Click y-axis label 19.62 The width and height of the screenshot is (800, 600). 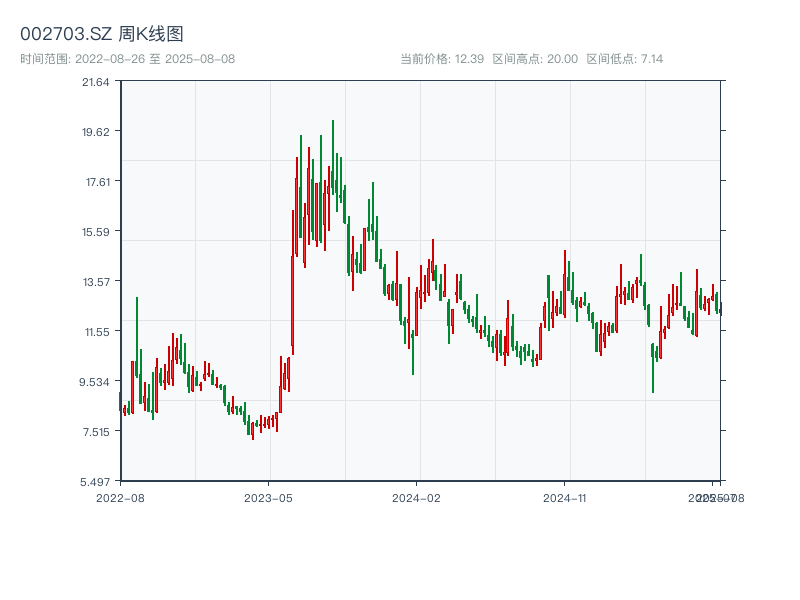96,132
